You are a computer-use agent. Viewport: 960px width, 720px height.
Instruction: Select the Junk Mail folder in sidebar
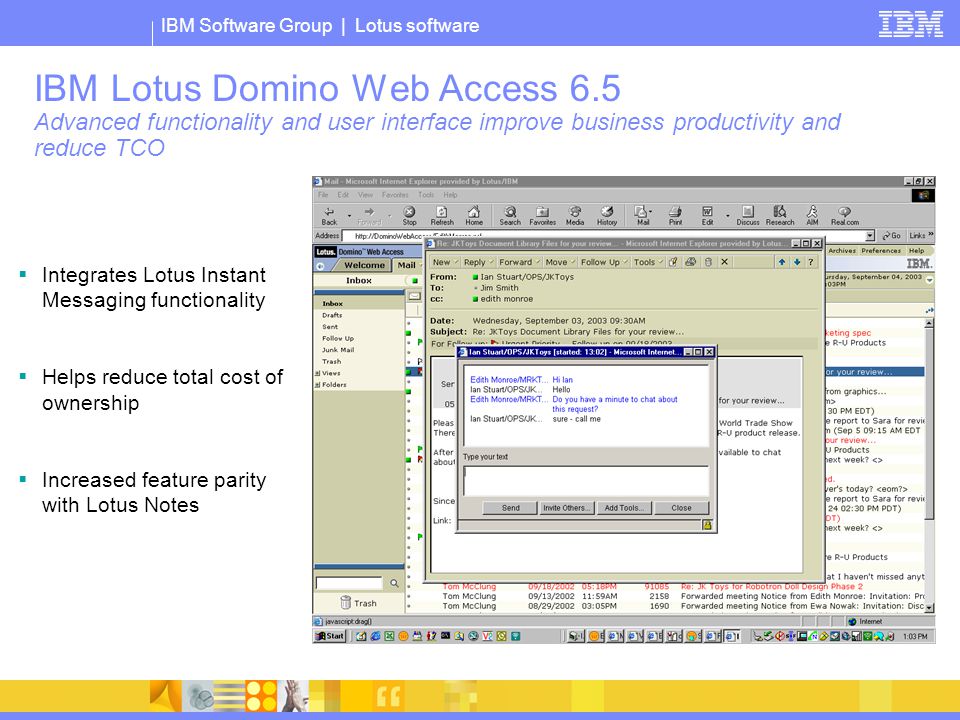click(x=338, y=350)
